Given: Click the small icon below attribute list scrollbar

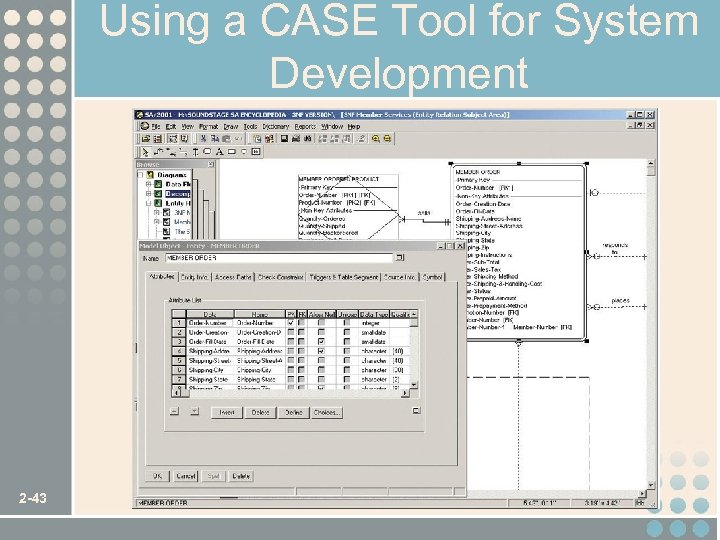Looking at the screenshot, I should click(416, 411).
